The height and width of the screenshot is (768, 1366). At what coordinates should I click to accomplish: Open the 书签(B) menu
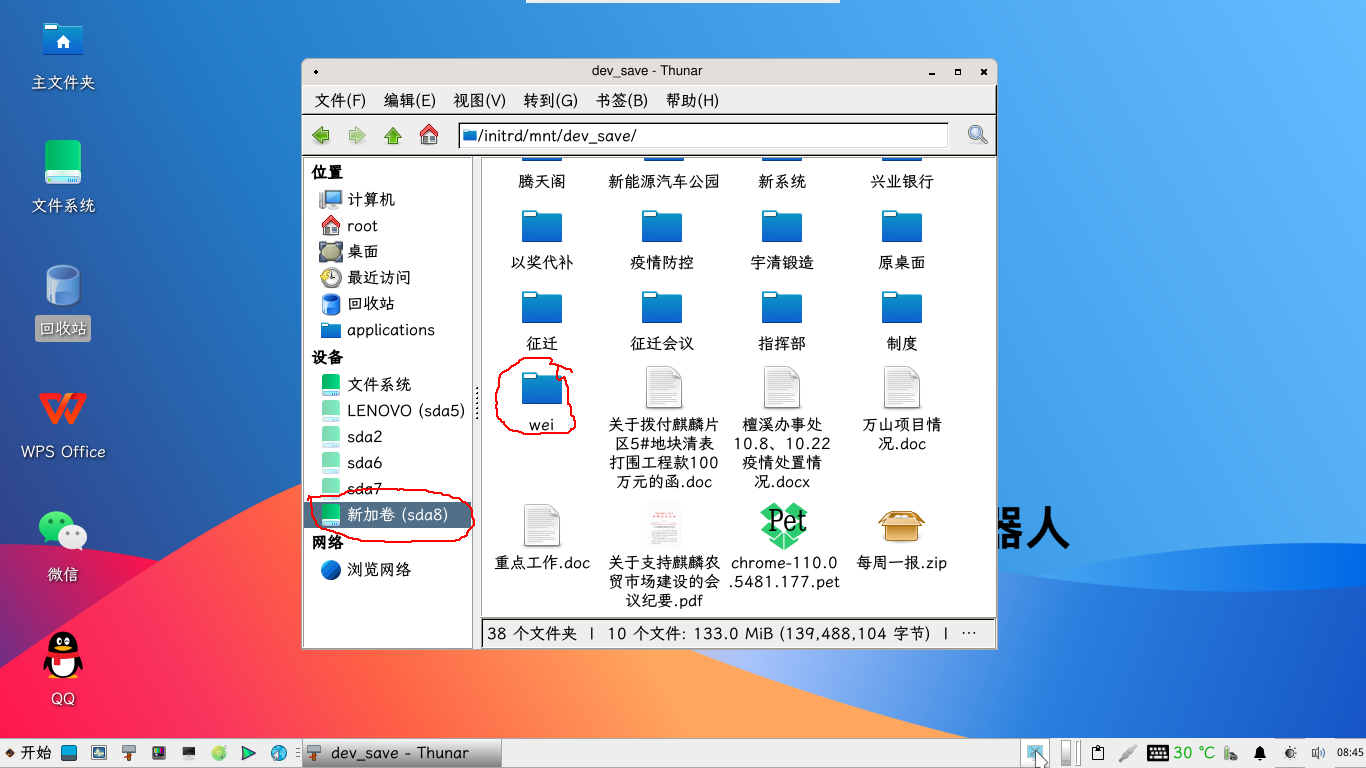click(x=622, y=100)
